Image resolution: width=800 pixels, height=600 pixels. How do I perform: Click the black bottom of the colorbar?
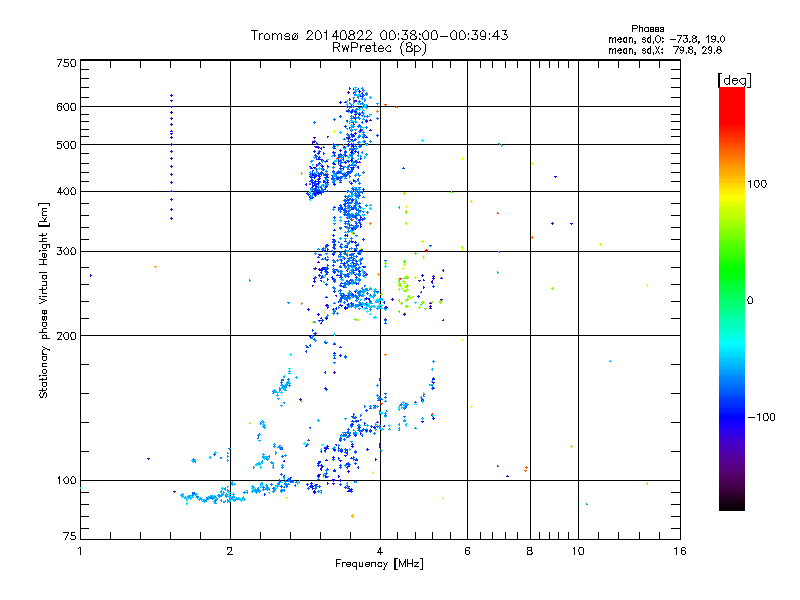(x=732, y=504)
